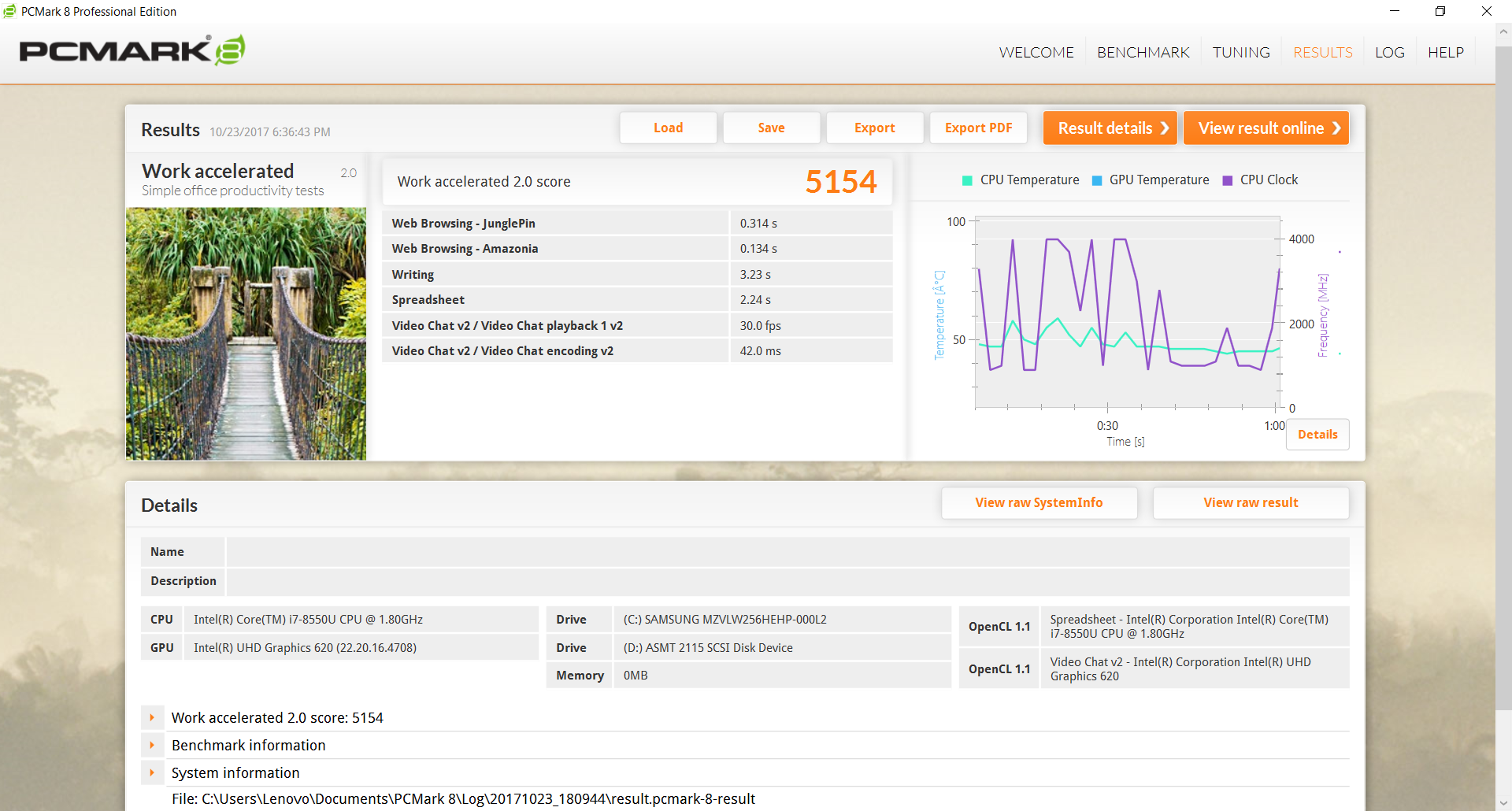The image size is (1512, 811).
Task: Click the Save results button
Action: tap(772, 128)
